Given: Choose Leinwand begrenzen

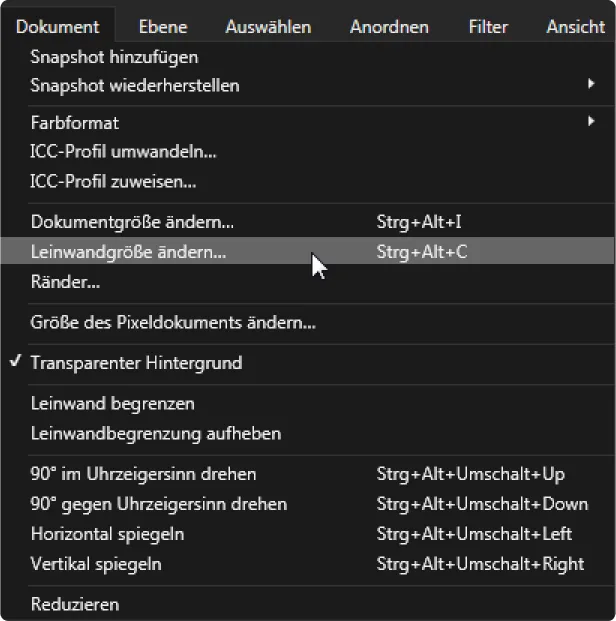Looking at the screenshot, I should [113, 404].
